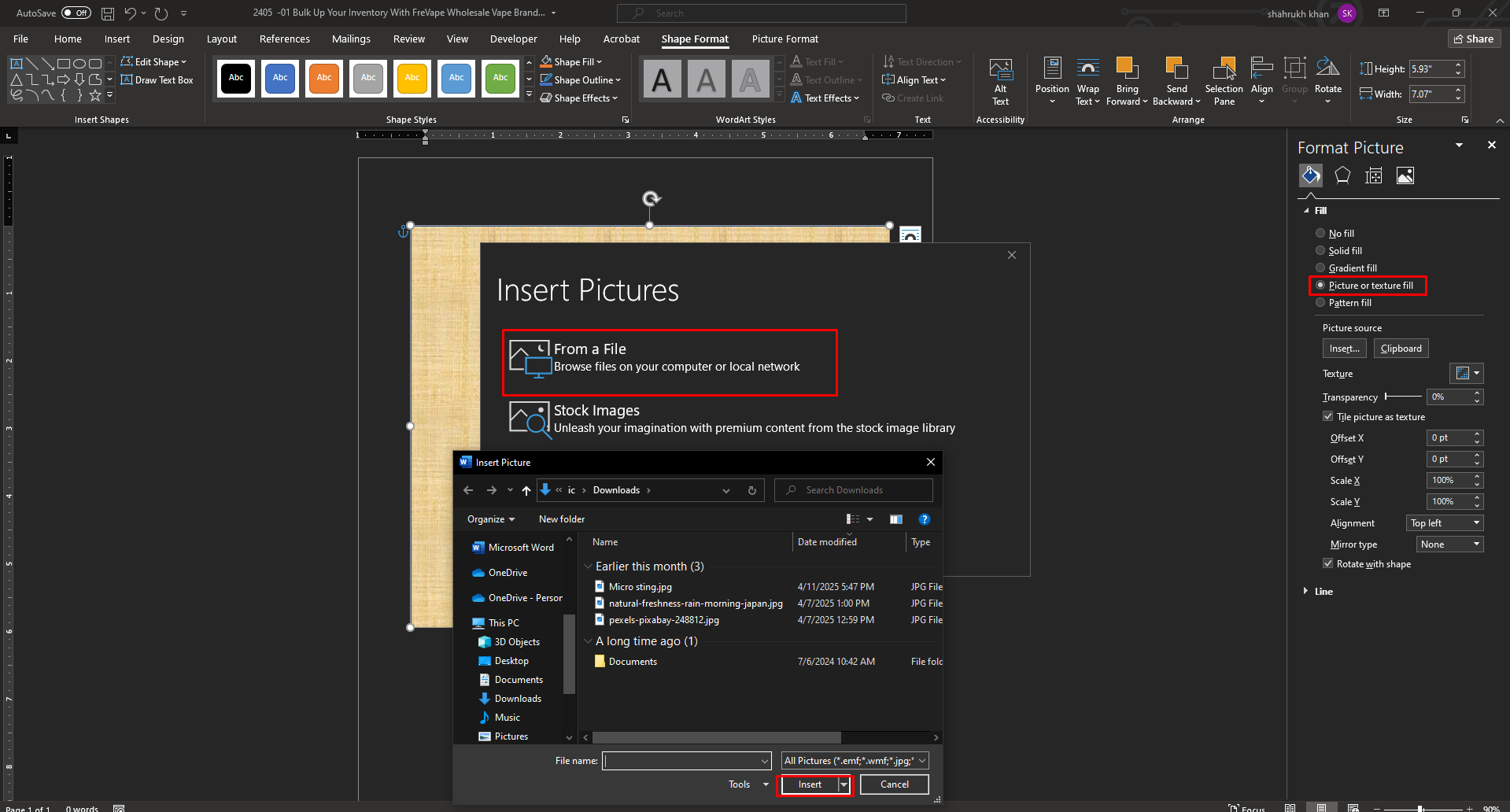Open the Effects pentagon tab icon

[1342, 175]
